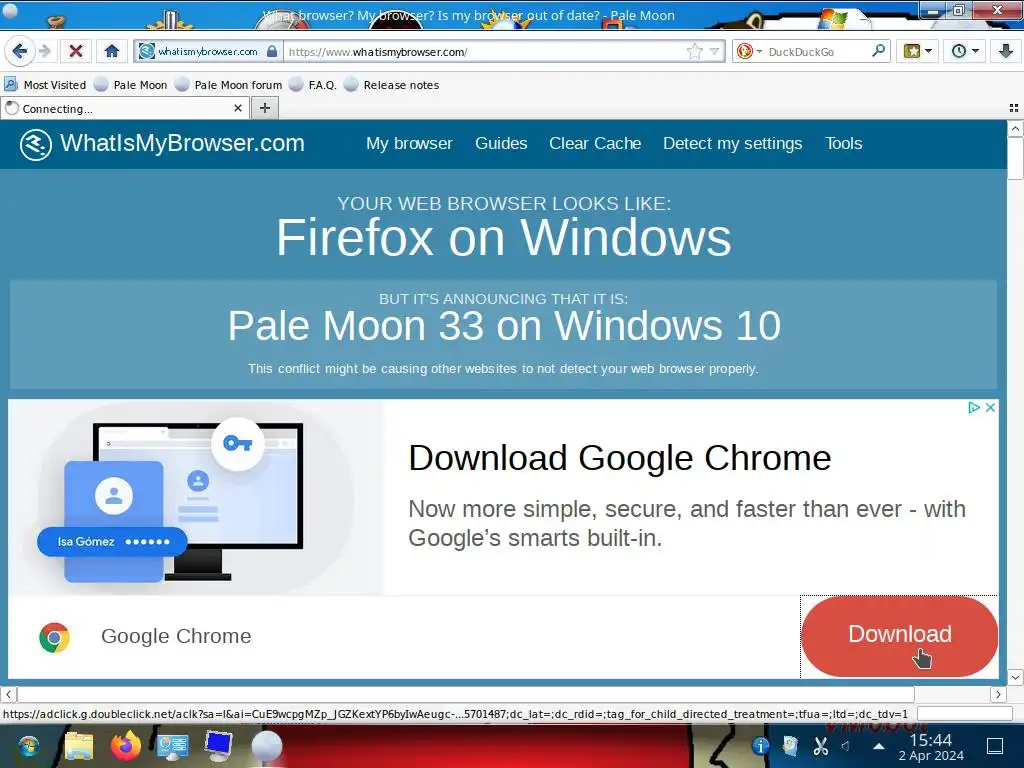Click the AdChoices triangle icon
Image resolution: width=1024 pixels, height=768 pixels.
point(974,408)
